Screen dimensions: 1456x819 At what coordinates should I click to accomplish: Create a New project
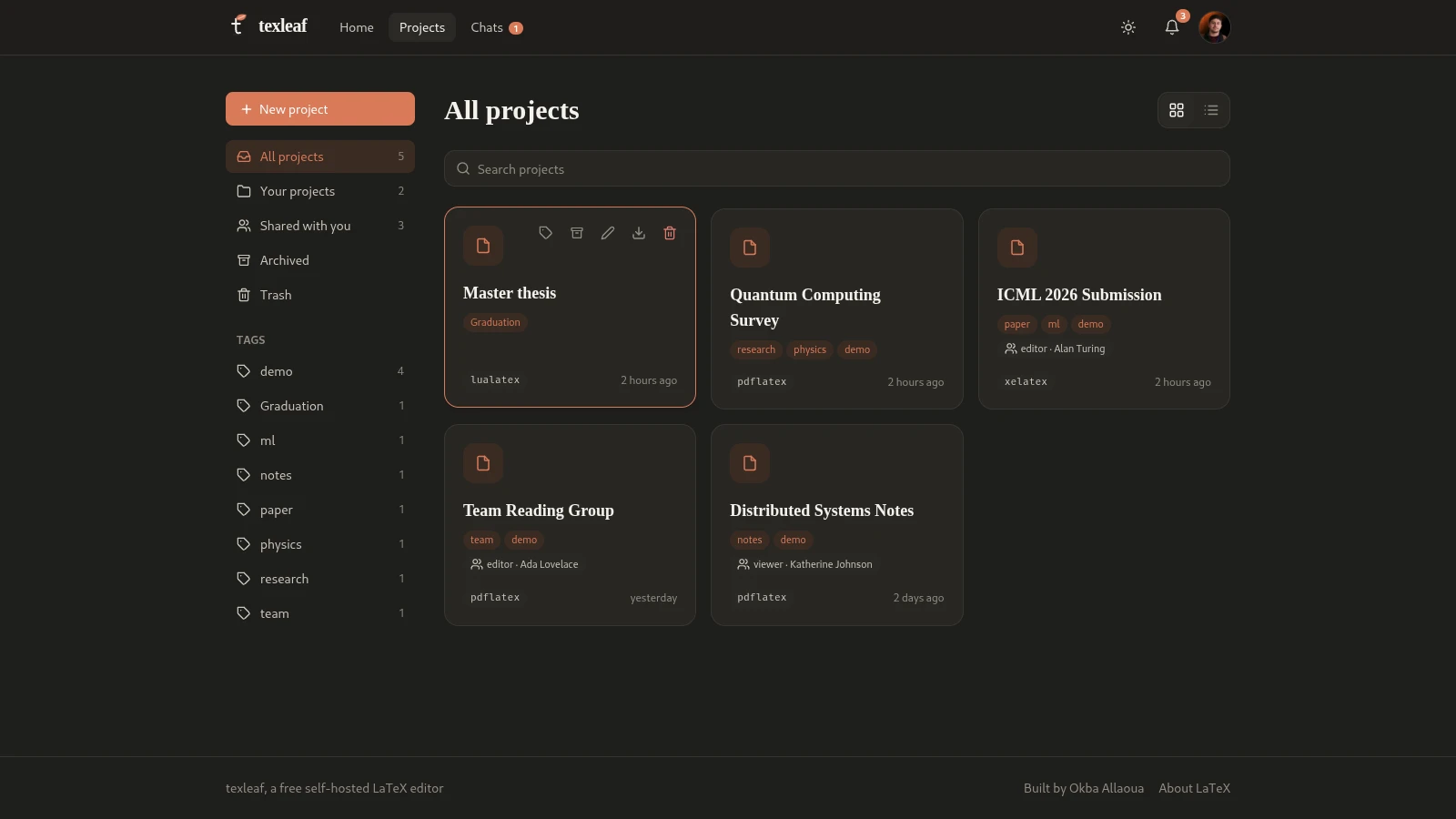[x=320, y=109]
